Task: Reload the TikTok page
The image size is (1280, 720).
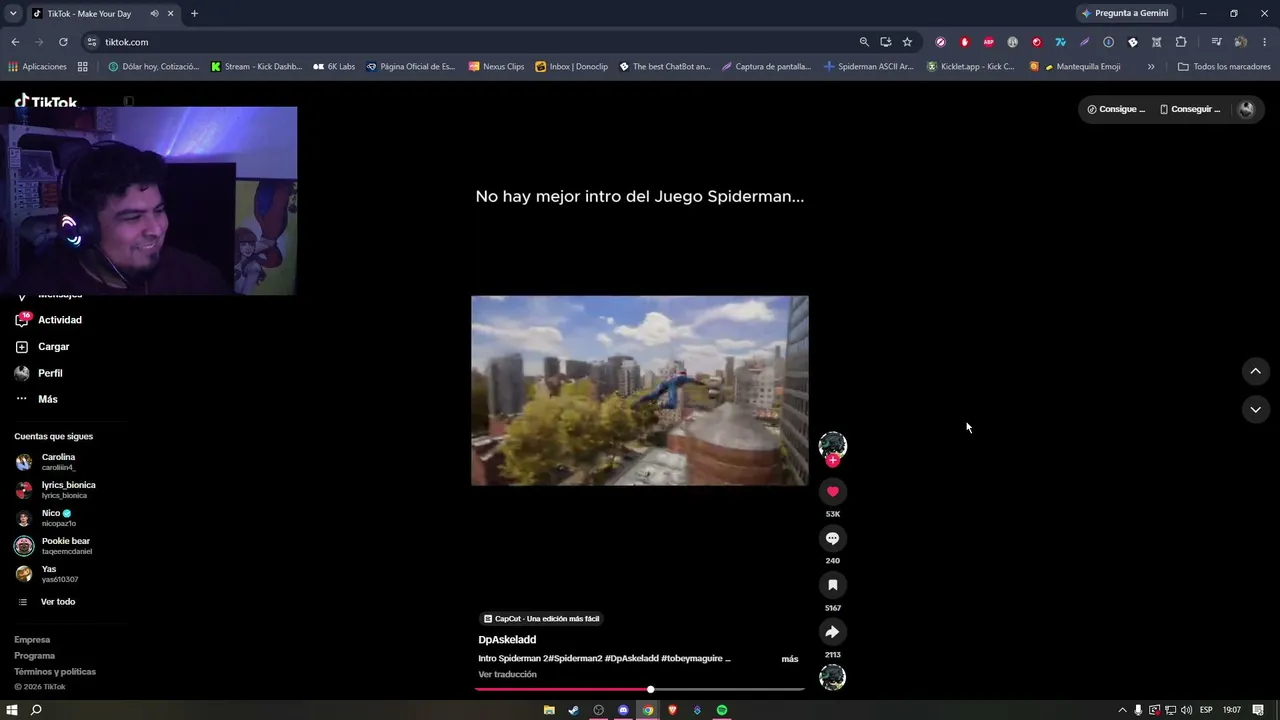Action: click(x=63, y=42)
